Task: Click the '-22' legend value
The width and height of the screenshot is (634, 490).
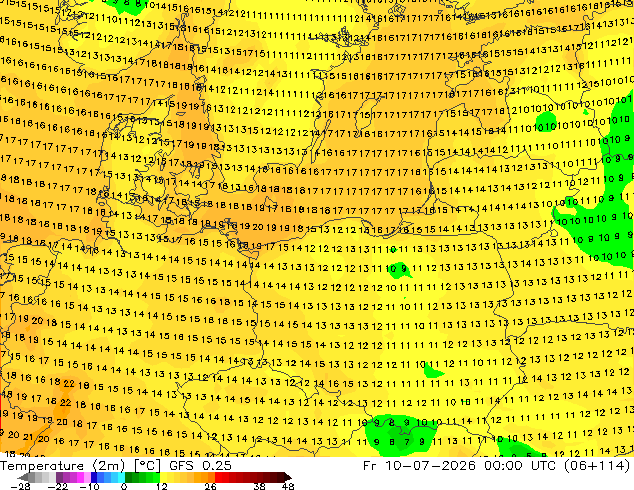Action: click(57, 486)
